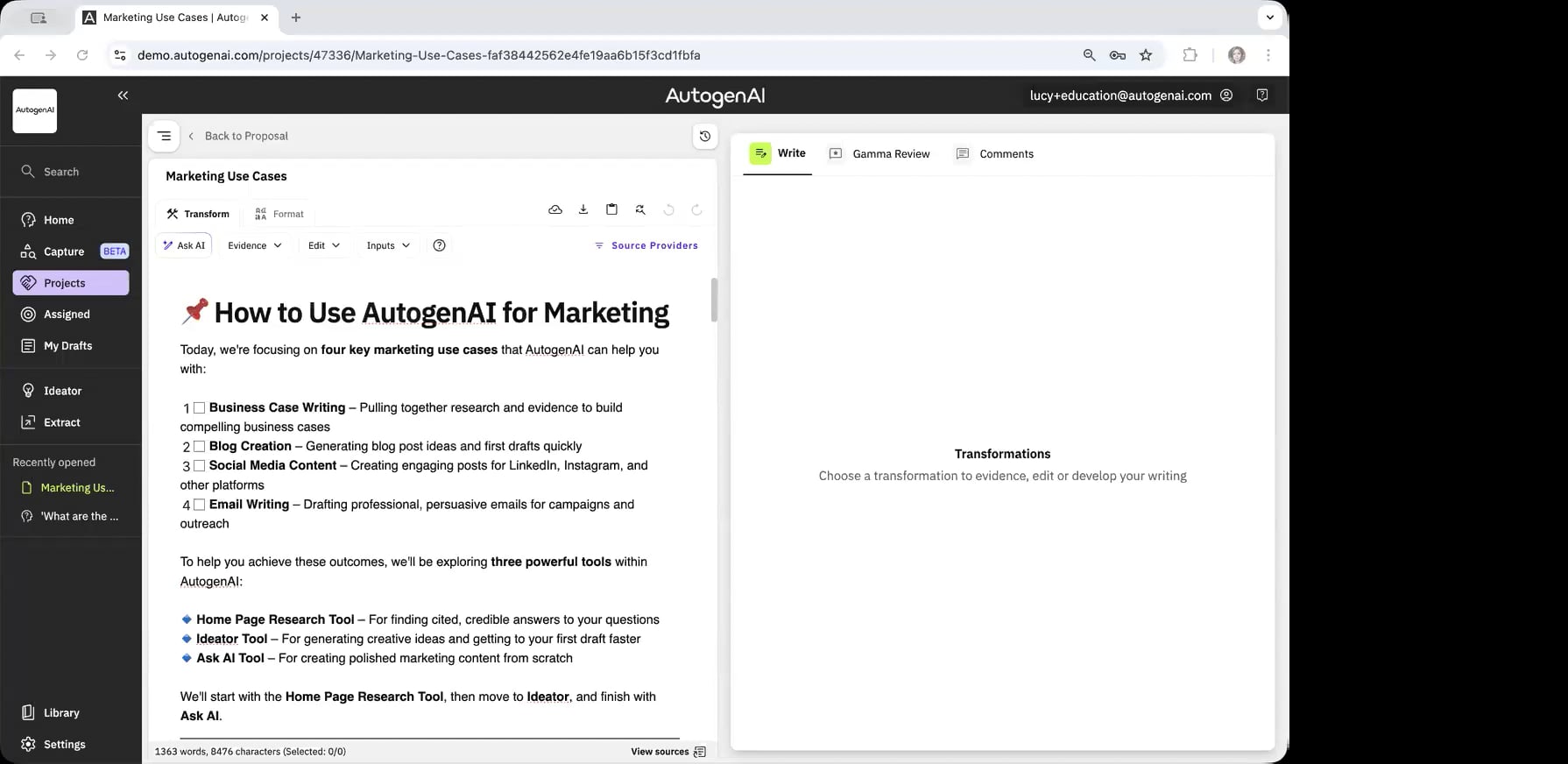Switch to the Format tab

click(279, 214)
